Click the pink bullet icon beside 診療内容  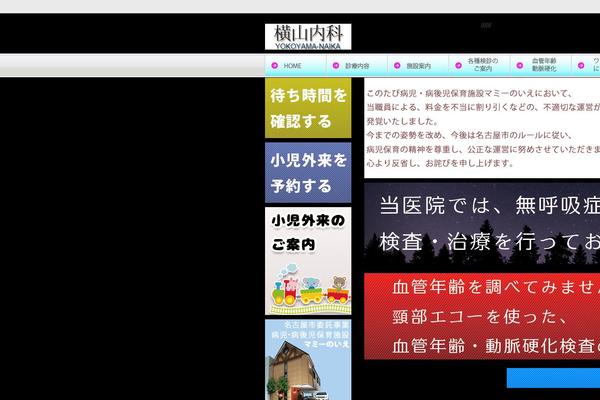tap(336, 65)
